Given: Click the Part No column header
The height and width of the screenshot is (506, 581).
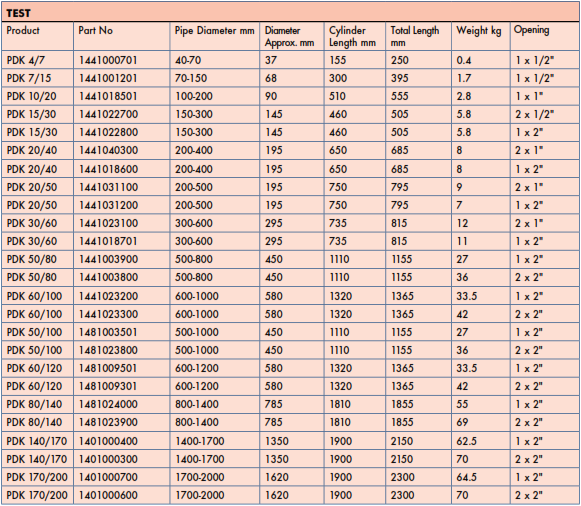Looking at the screenshot, I should click(95, 30).
